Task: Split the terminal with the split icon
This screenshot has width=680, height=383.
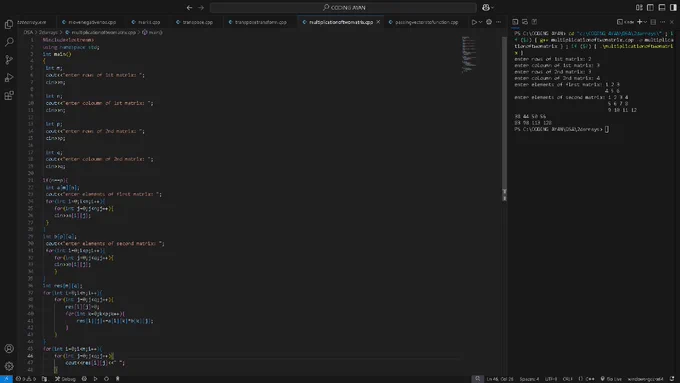Action: coord(653,22)
